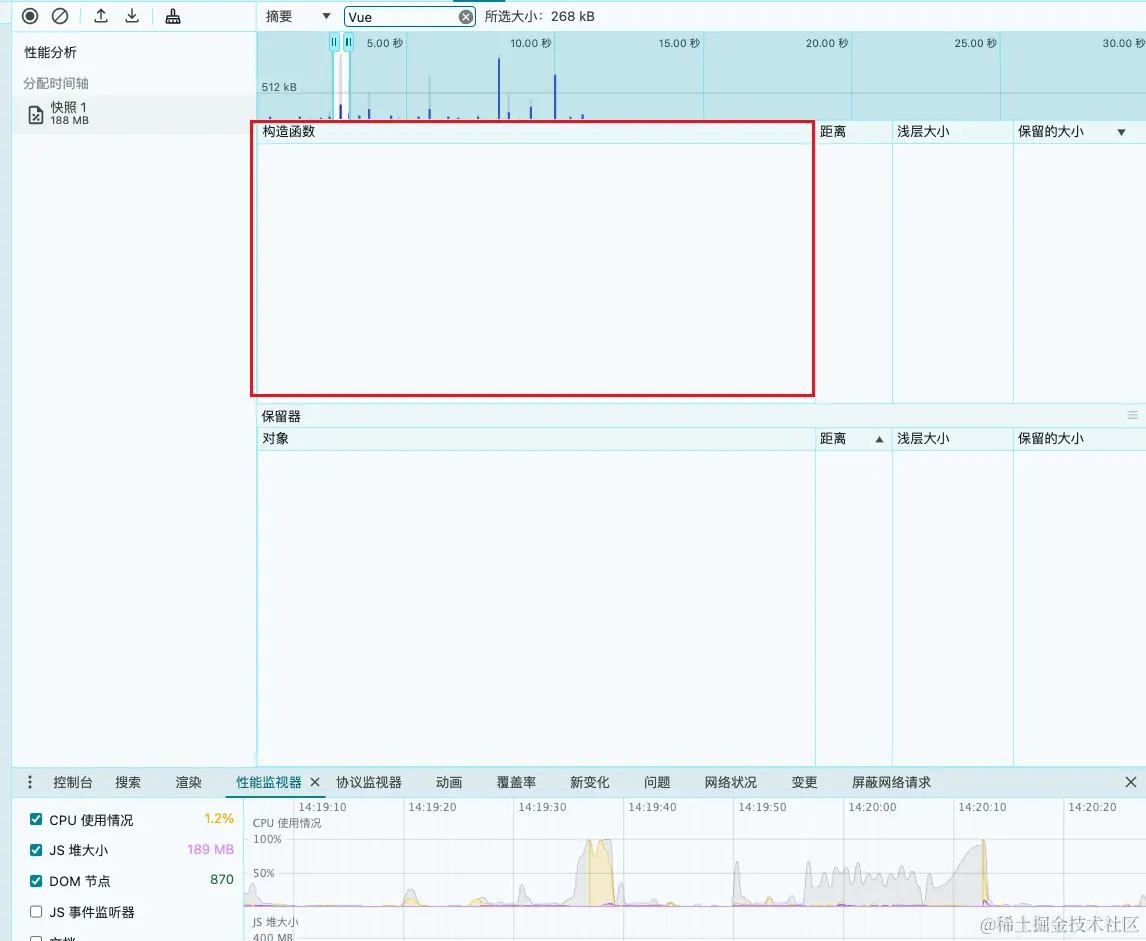Sort by 浅层大小 in constructor table

point(952,132)
